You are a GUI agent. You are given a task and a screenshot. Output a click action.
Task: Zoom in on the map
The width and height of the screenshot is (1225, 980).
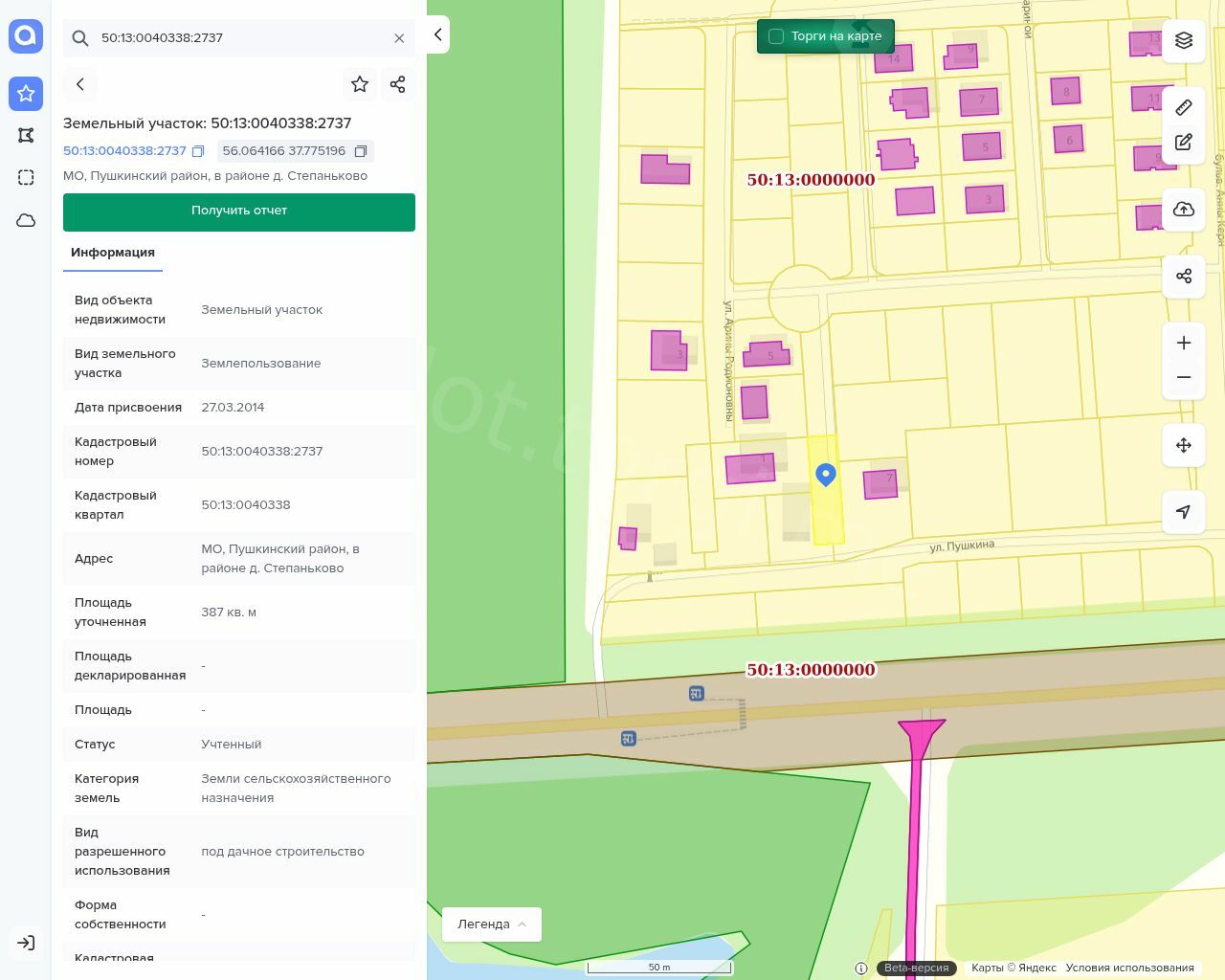point(1184,344)
